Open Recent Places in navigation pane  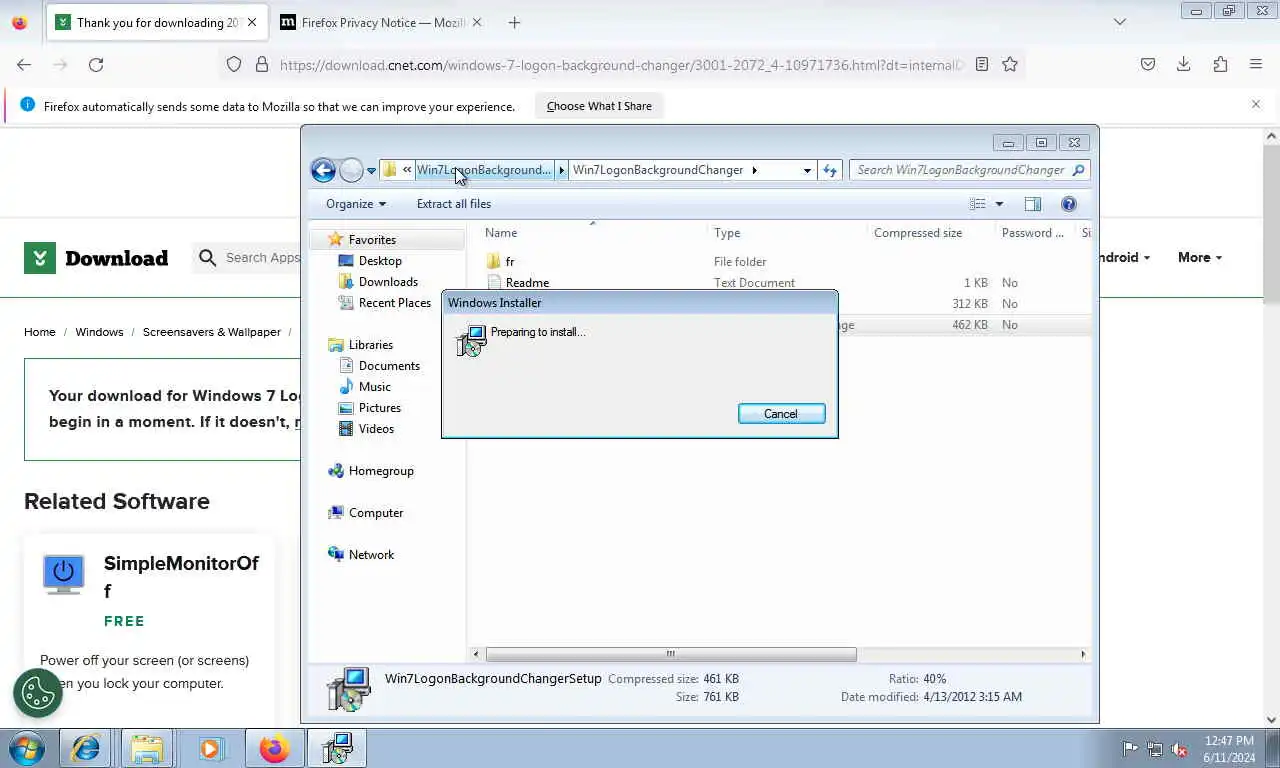click(394, 303)
